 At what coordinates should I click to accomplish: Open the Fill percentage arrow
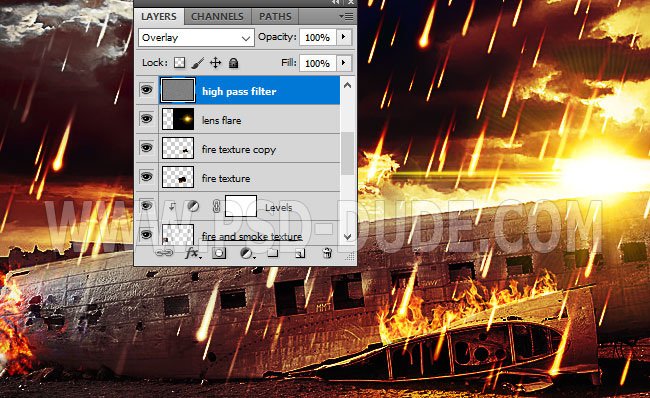[344, 63]
